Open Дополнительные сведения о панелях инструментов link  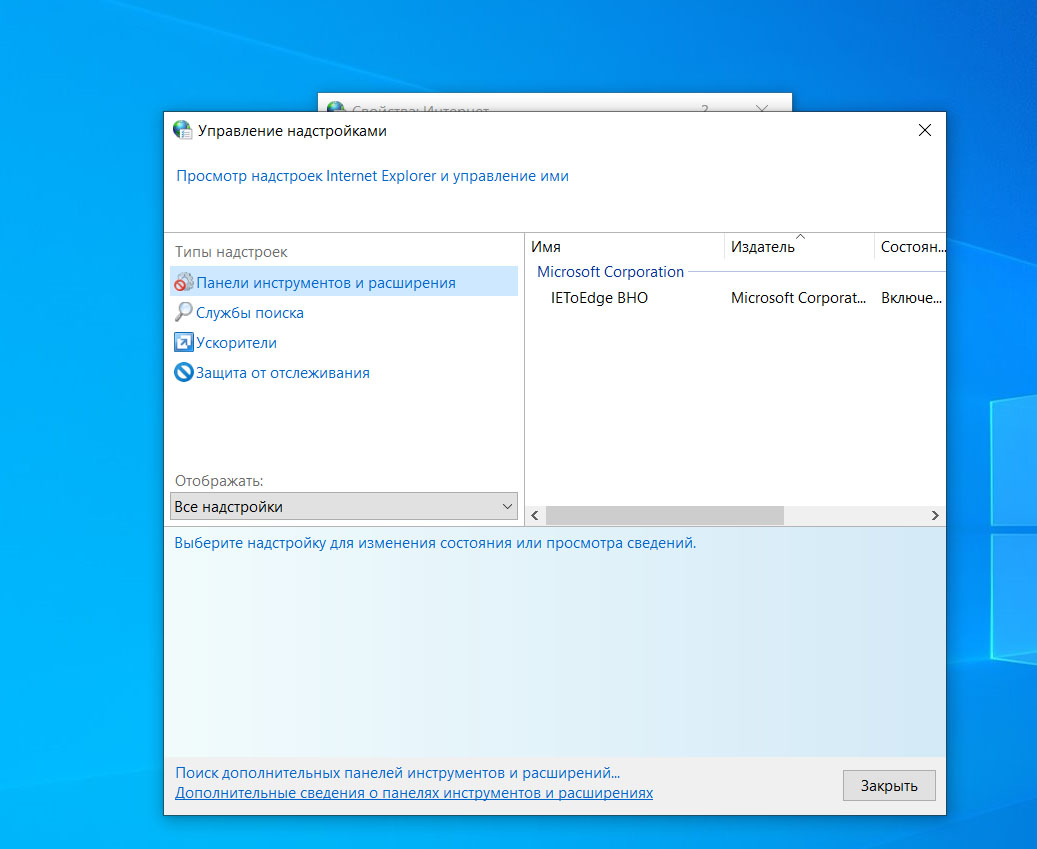pyautogui.click(x=413, y=792)
